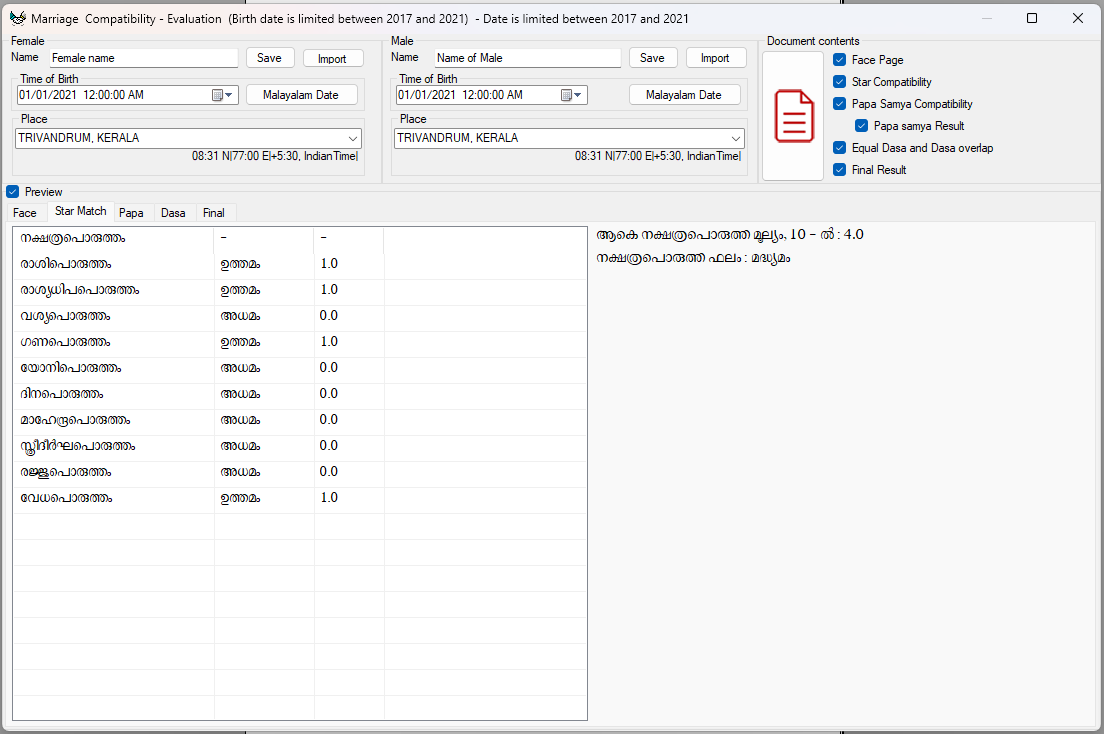Open the female Time of Birth dropdown arrow
This screenshot has height=734, width=1104.
click(x=230, y=96)
